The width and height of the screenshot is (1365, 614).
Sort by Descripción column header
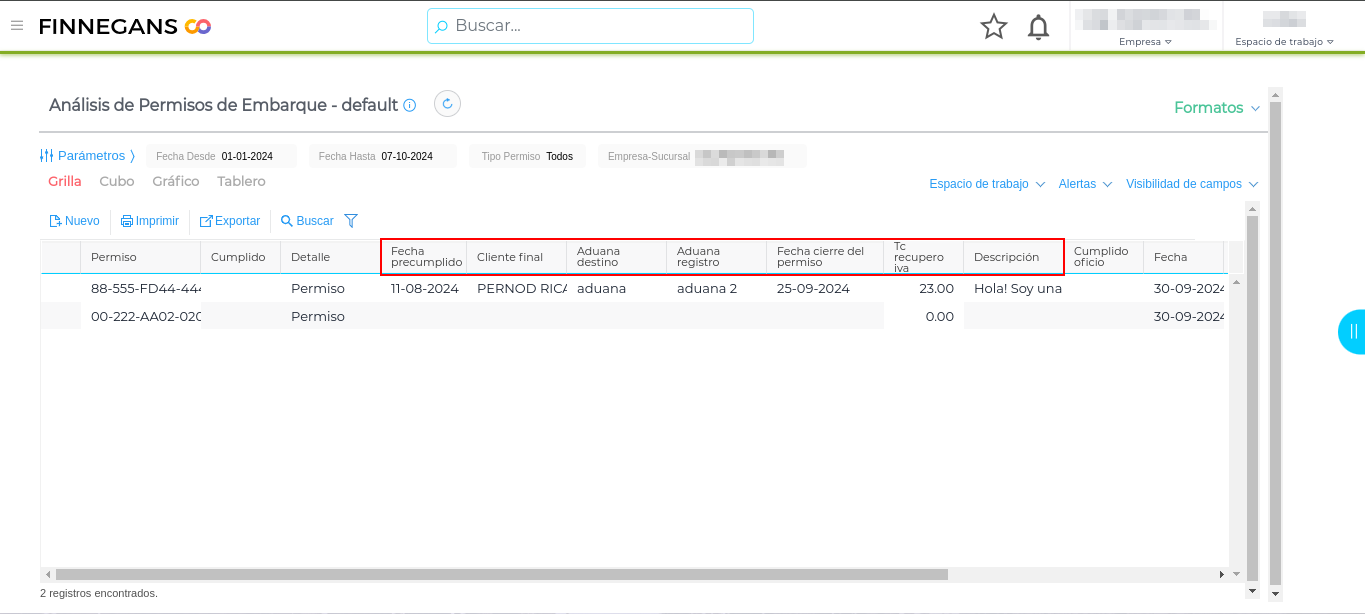[x=1013, y=257]
